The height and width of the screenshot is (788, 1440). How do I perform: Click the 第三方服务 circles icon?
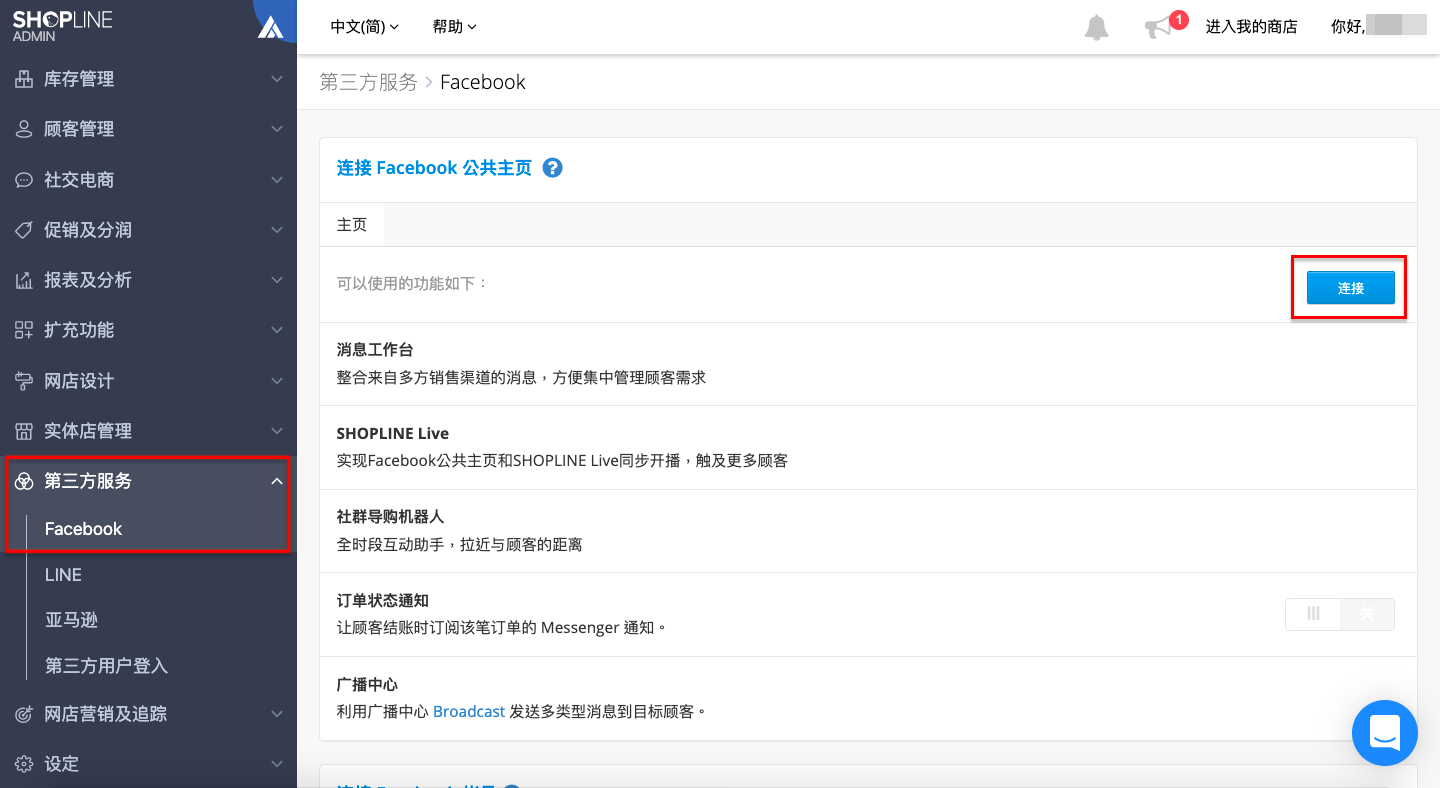pos(24,481)
